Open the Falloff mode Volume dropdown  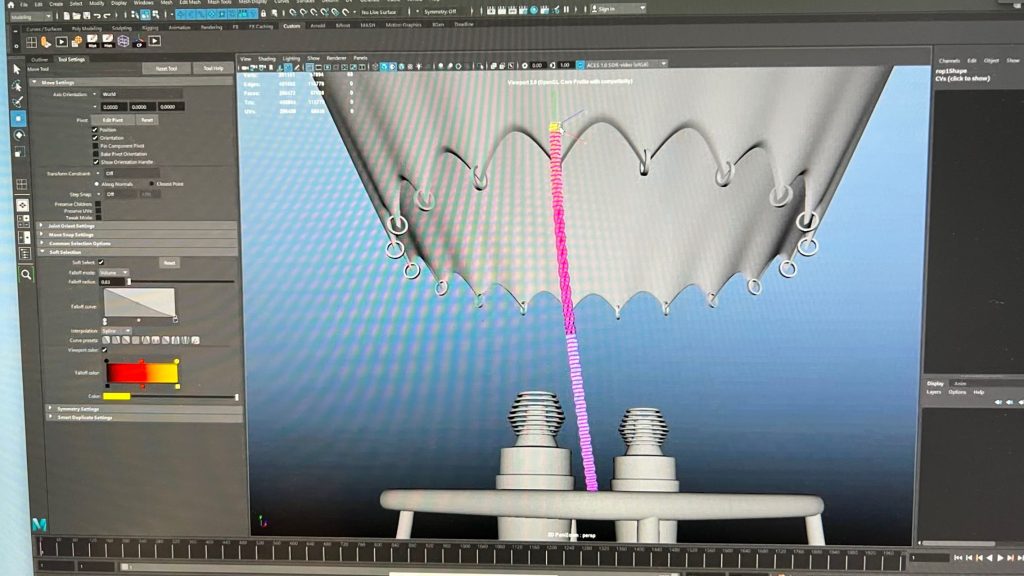pyautogui.click(x=114, y=272)
